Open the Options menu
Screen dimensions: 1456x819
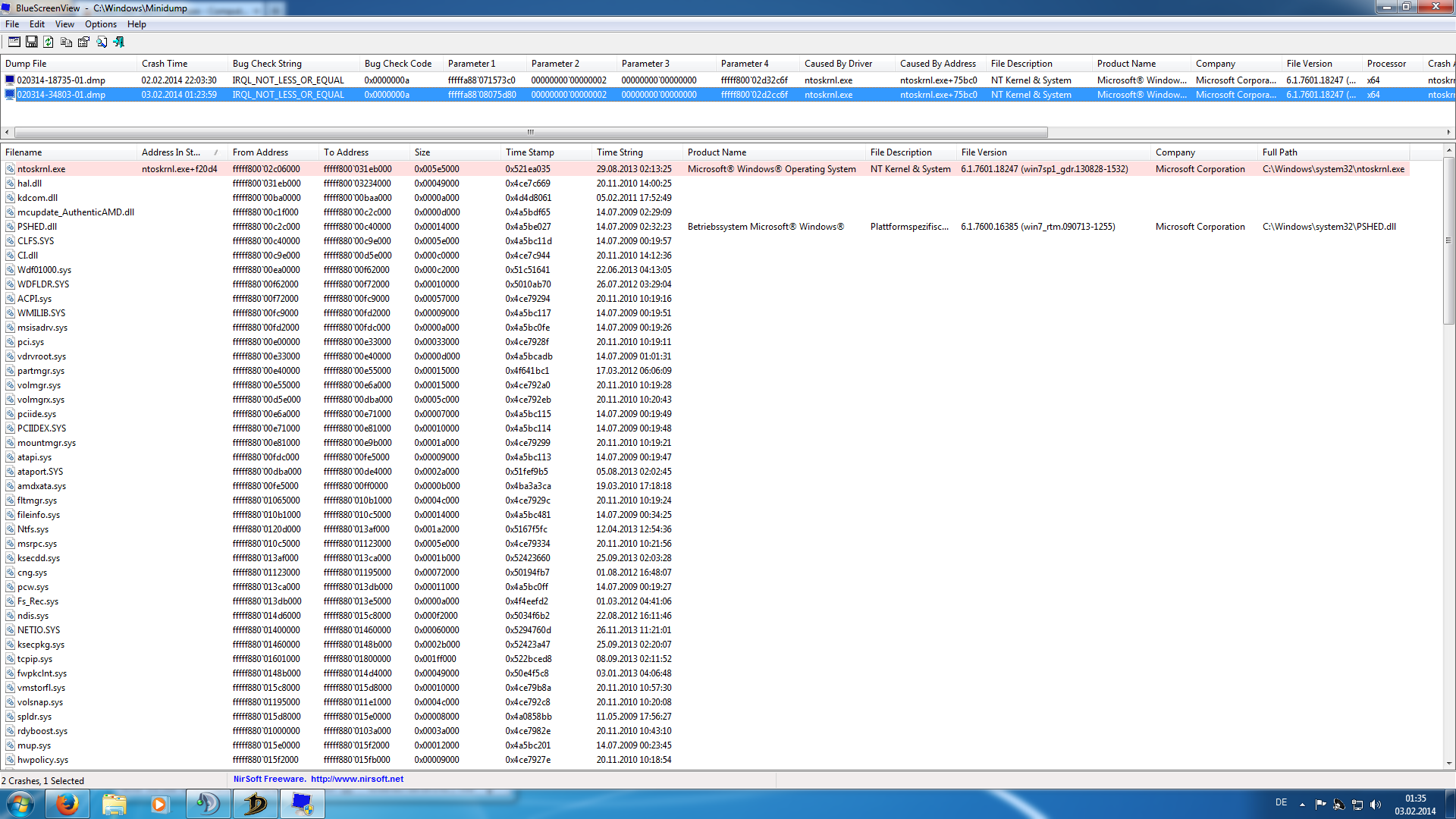click(x=100, y=24)
